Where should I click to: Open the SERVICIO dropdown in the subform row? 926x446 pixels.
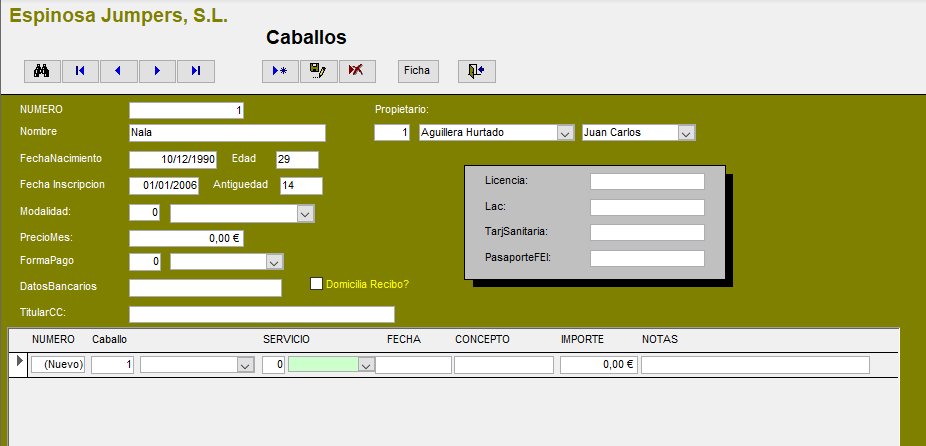pyautogui.click(x=366, y=366)
